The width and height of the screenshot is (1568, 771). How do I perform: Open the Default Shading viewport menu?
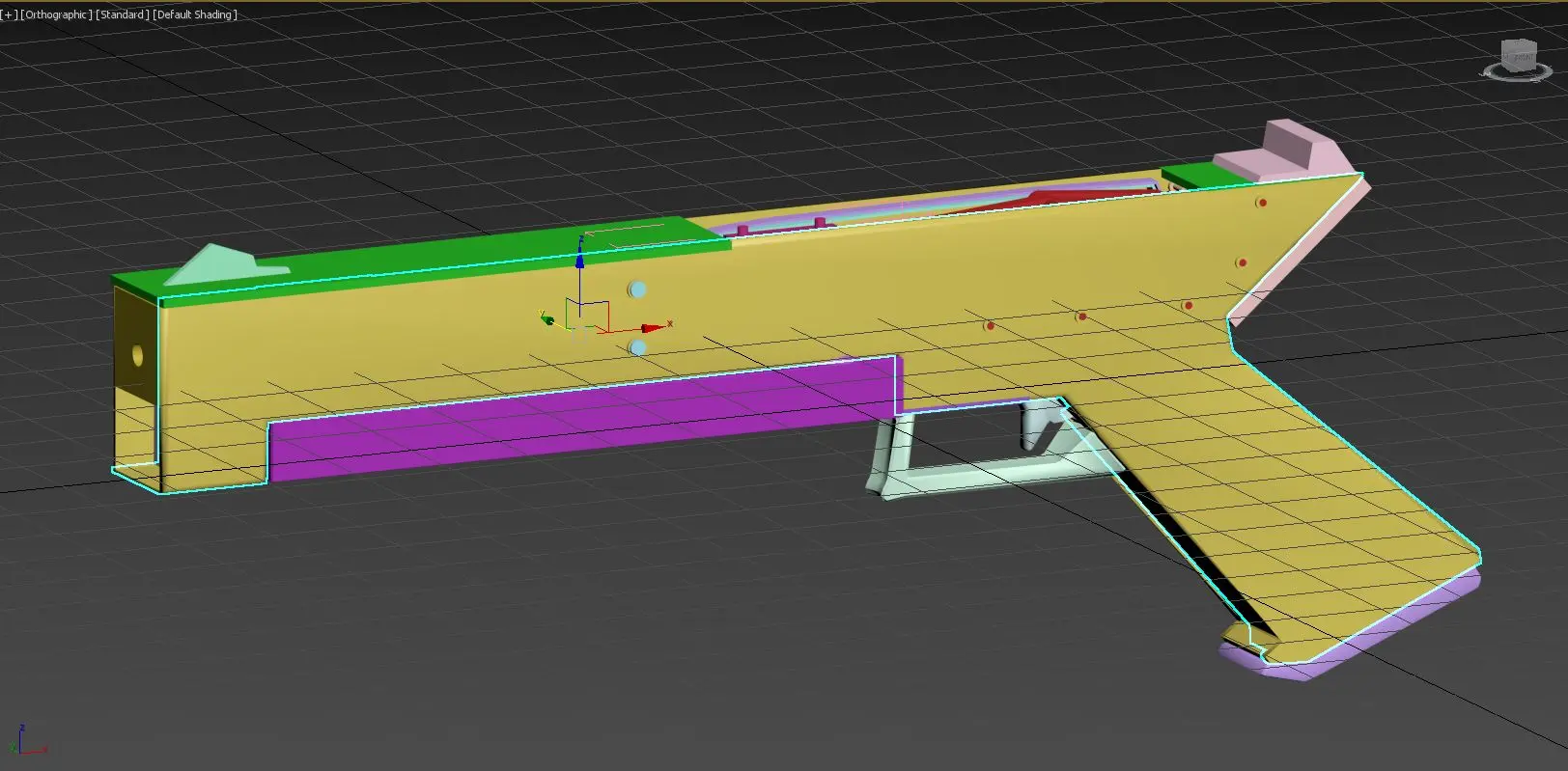pos(195,14)
